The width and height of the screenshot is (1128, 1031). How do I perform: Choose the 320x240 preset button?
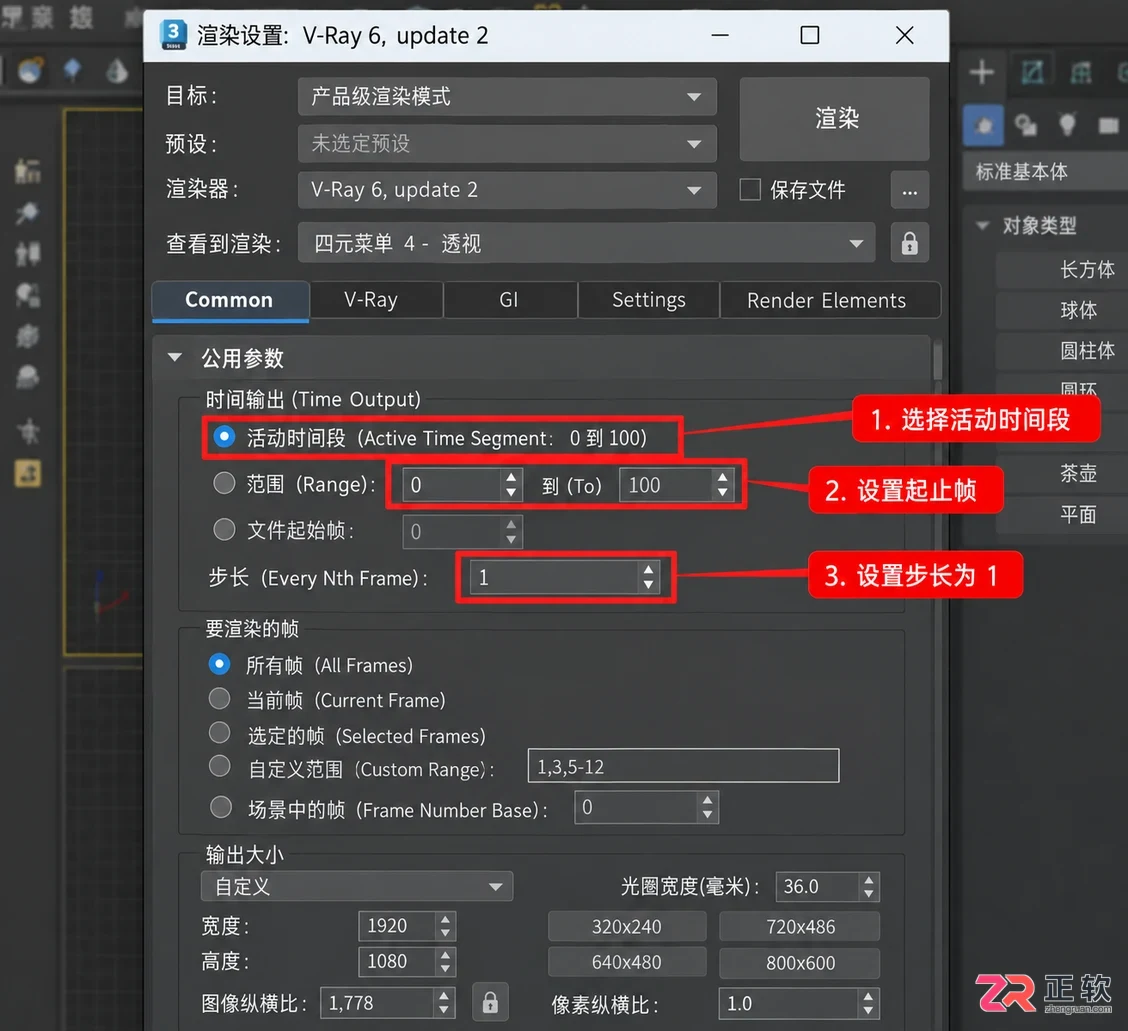627,927
